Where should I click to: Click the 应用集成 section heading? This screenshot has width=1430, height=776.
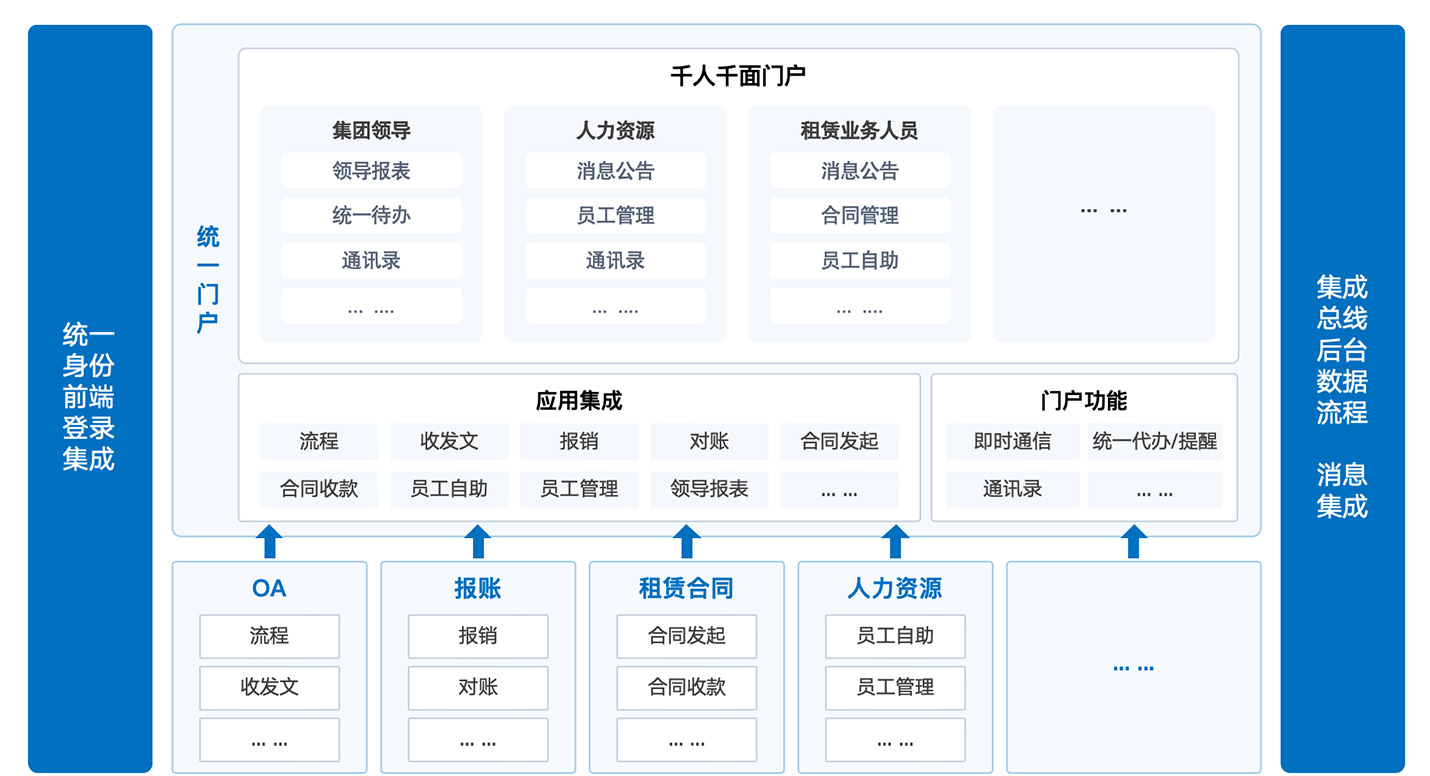pyautogui.click(x=579, y=401)
